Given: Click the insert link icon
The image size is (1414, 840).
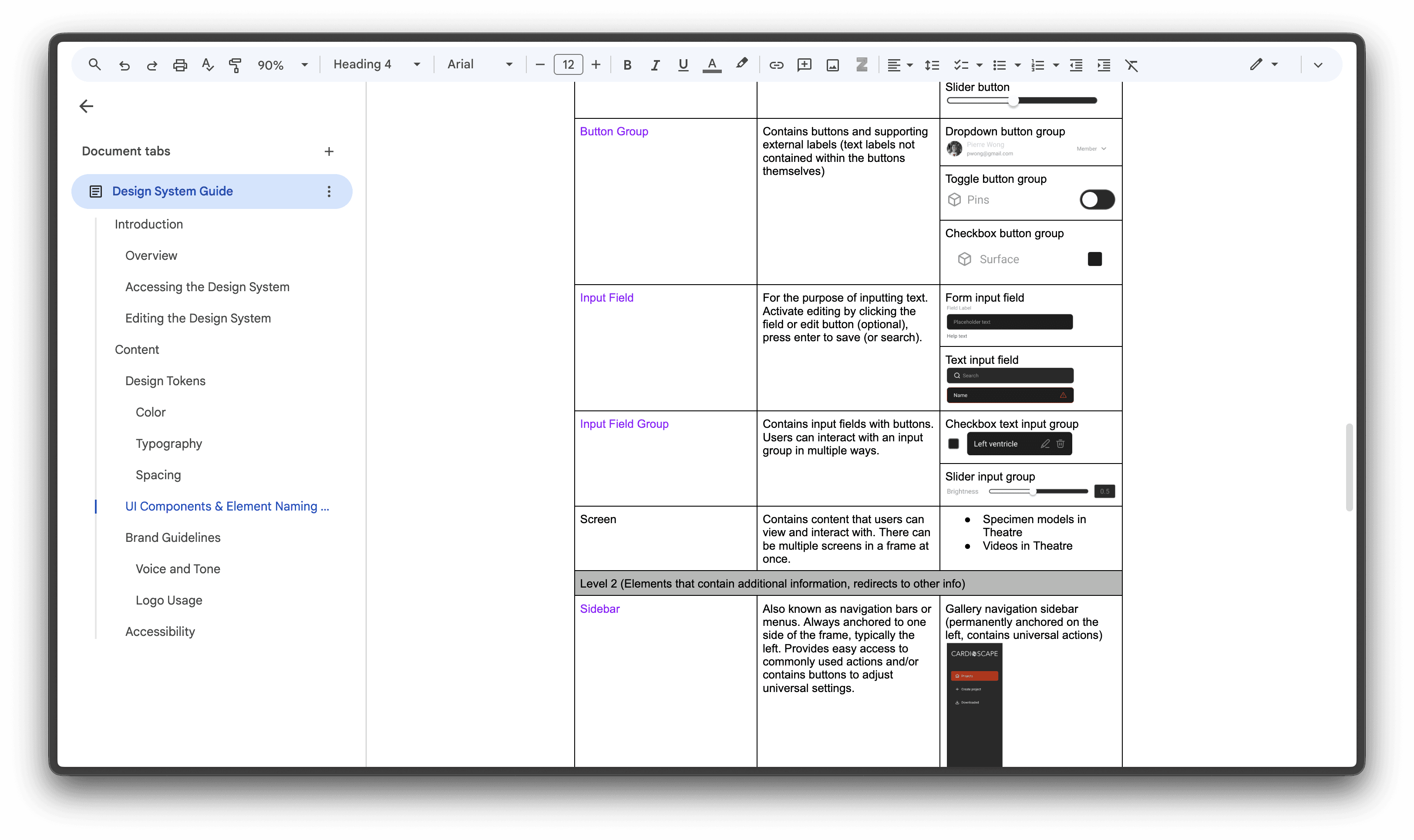Looking at the screenshot, I should [x=776, y=65].
